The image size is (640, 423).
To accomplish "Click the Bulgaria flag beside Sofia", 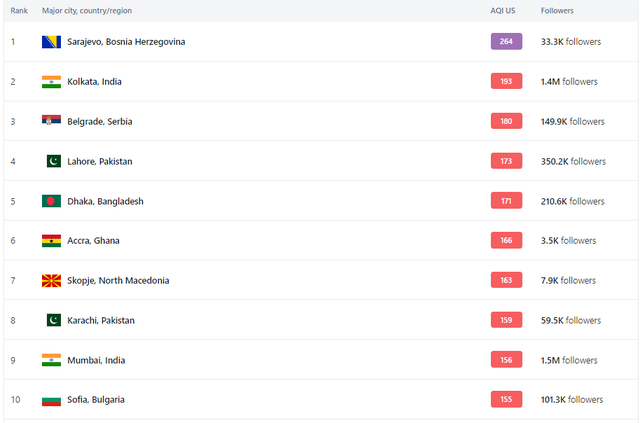I will coord(51,400).
